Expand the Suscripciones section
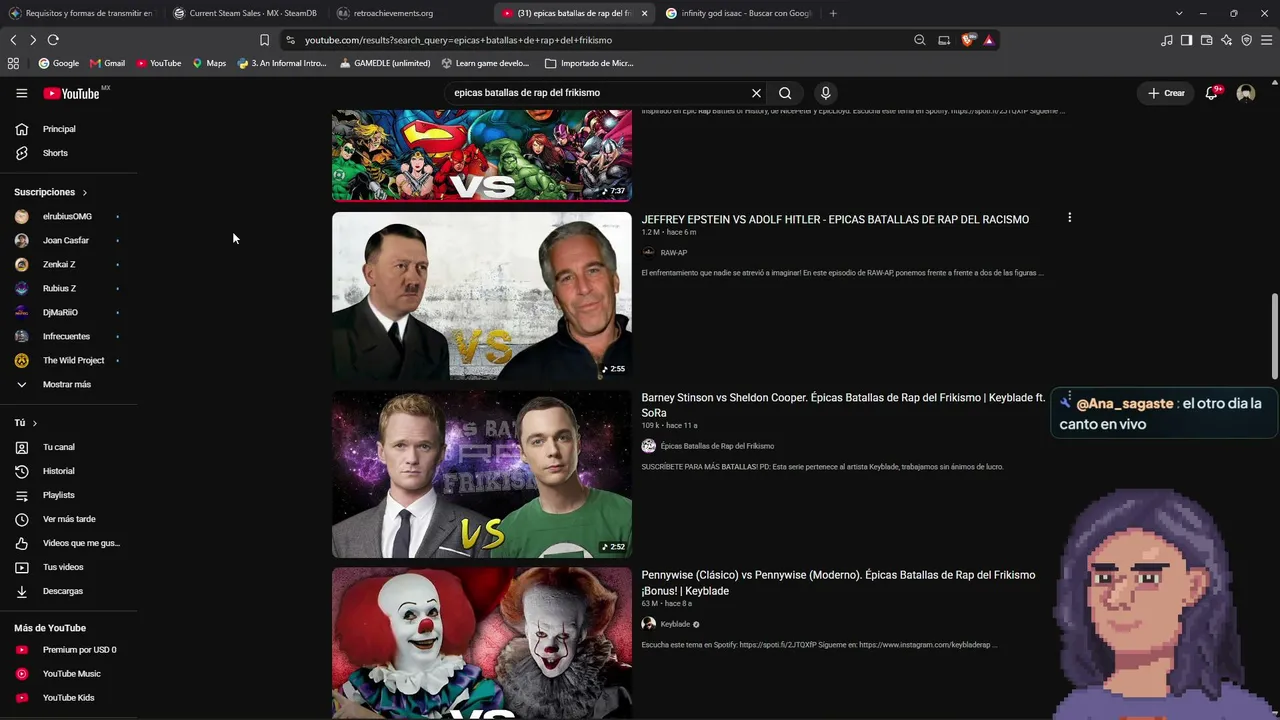This screenshot has width=1280, height=720. pos(51,192)
